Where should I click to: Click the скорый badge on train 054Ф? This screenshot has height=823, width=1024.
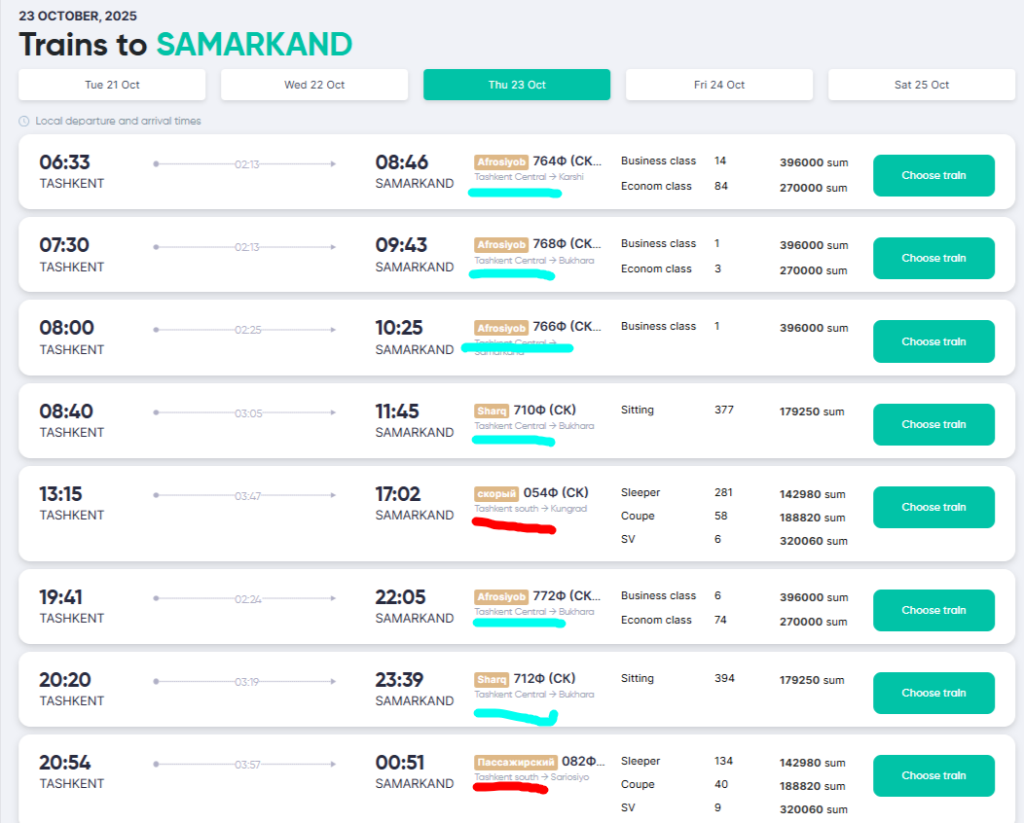tap(497, 493)
